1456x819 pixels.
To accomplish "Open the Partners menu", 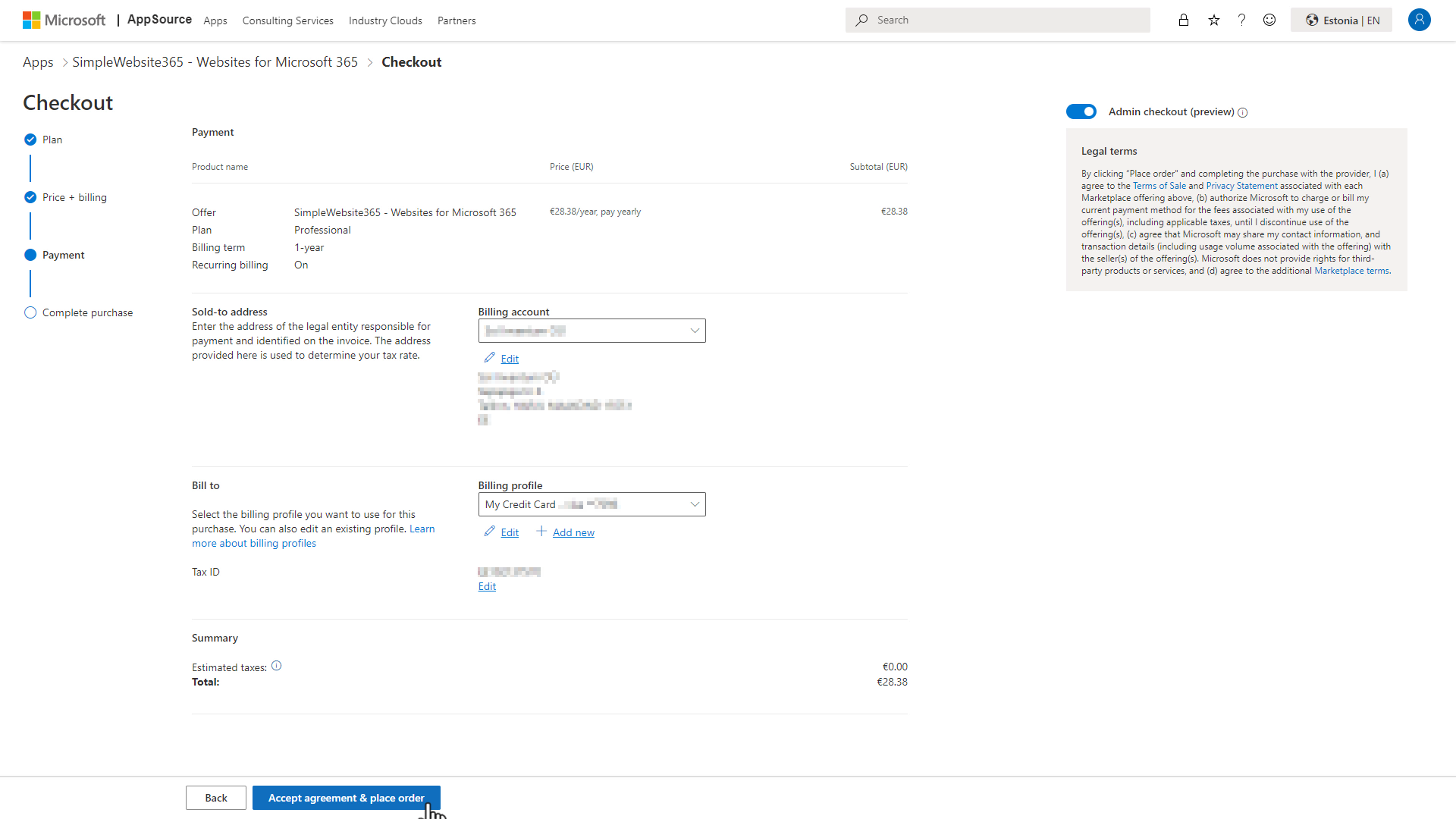I will click(457, 20).
